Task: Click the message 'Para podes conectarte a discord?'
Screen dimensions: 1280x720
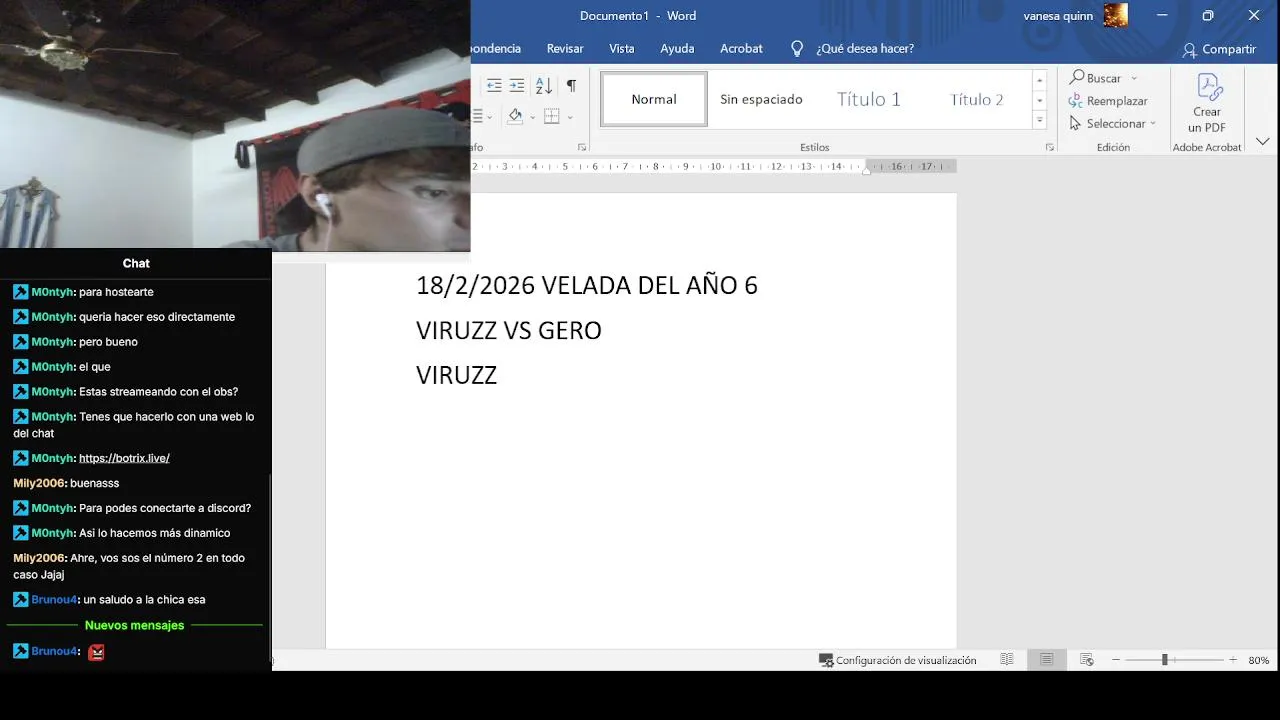Action: tap(165, 508)
